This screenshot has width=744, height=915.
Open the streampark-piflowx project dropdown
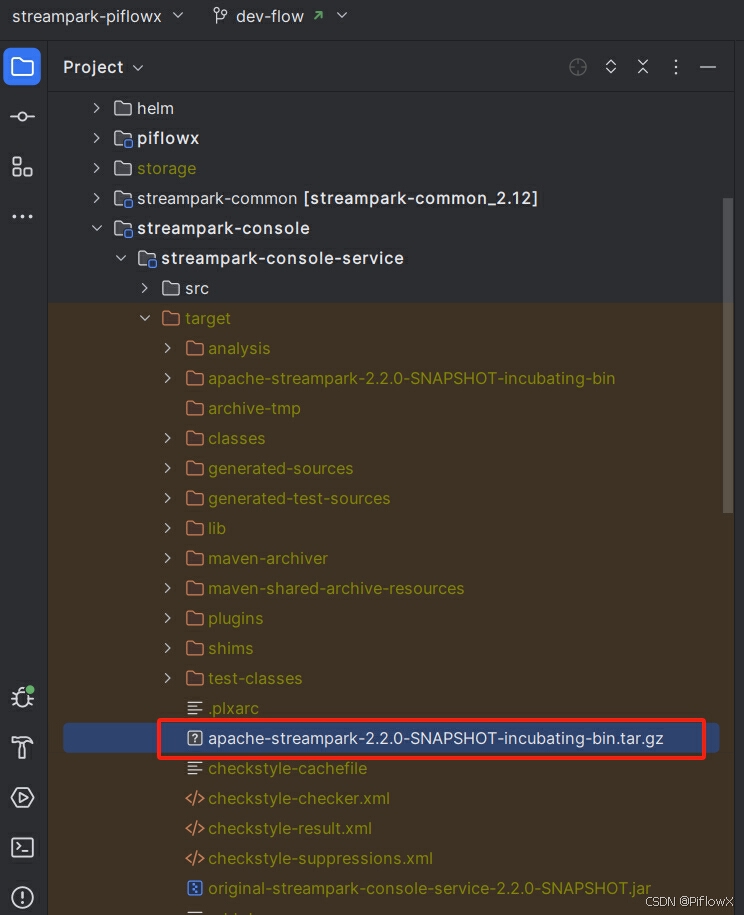pos(98,16)
